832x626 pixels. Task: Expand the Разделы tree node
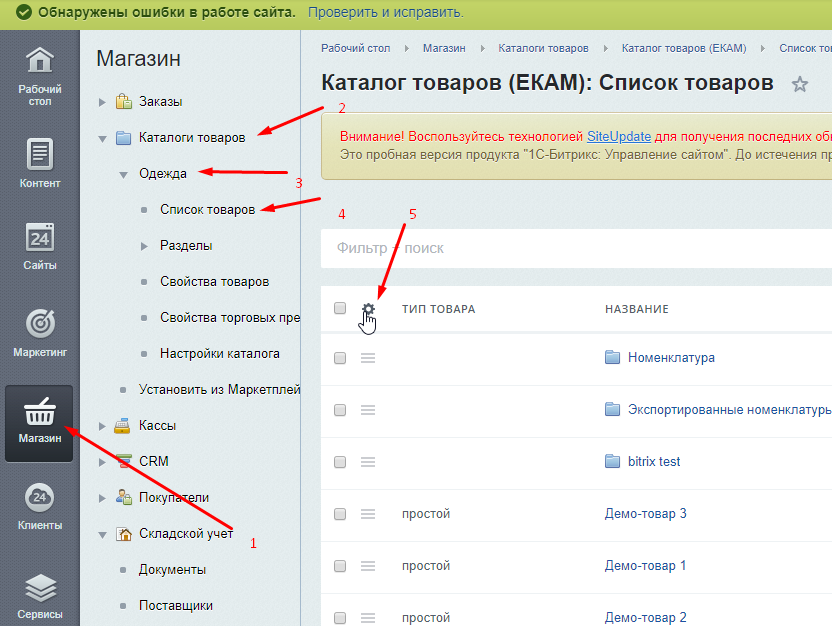[x=144, y=246]
